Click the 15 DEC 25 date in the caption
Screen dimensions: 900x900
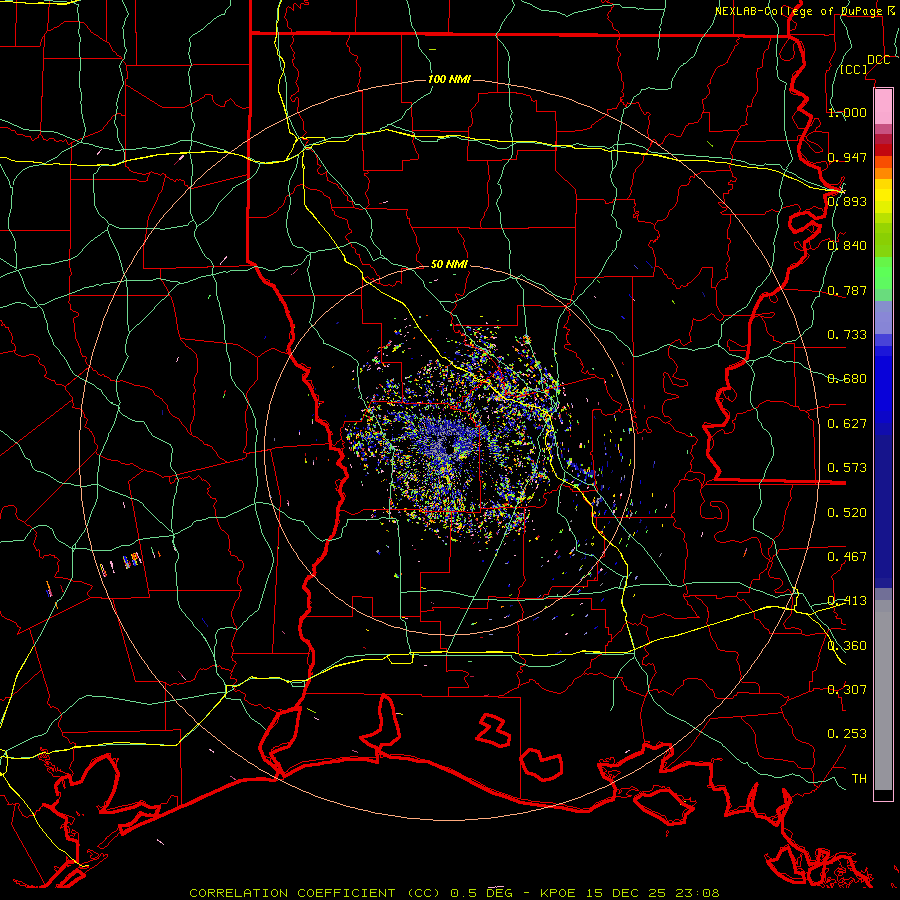[x=626, y=893]
